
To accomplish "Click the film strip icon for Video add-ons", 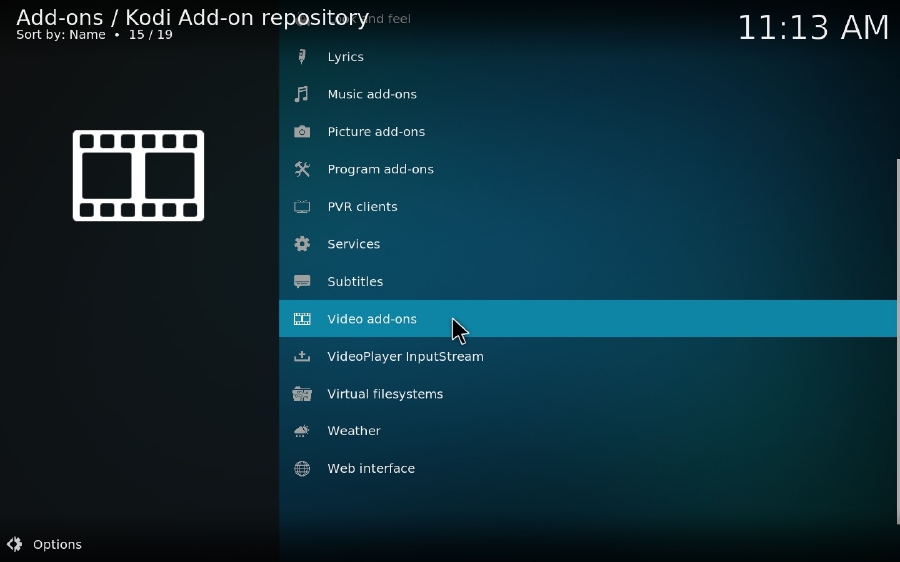I will (302, 319).
